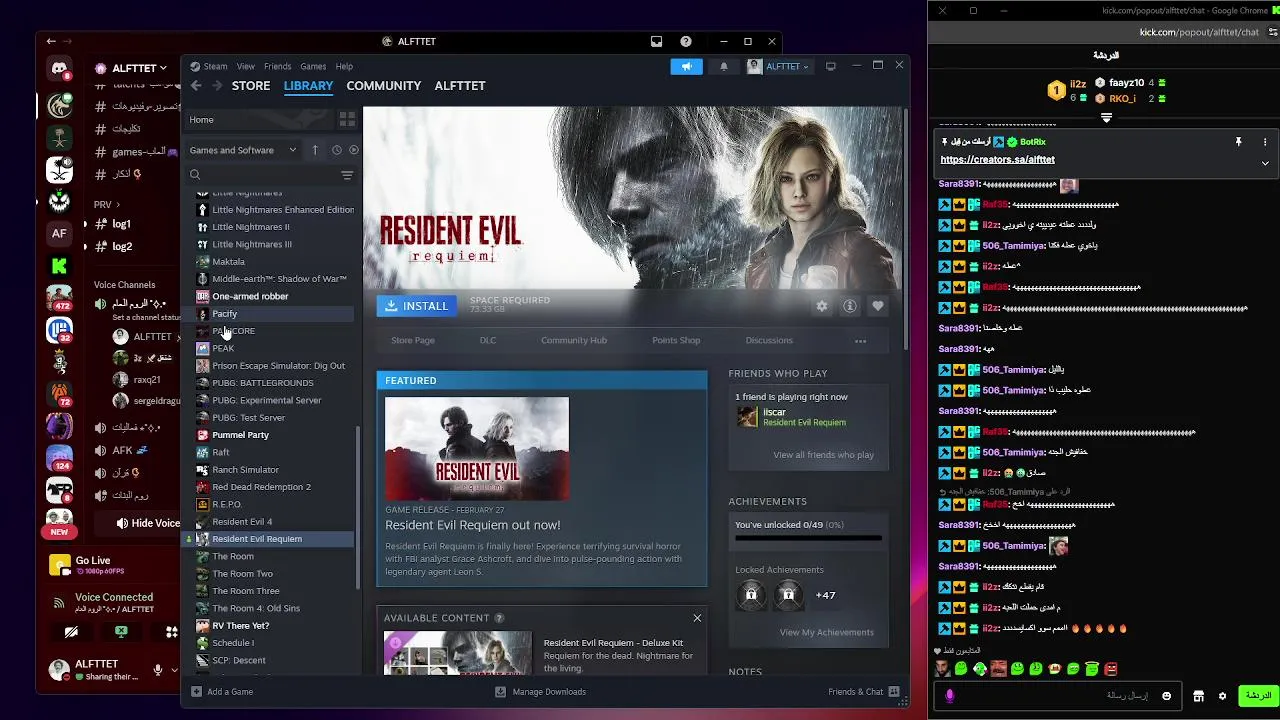Open Steam notifications bell
The height and width of the screenshot is (720, 1280).
click(x=724, y=66)
